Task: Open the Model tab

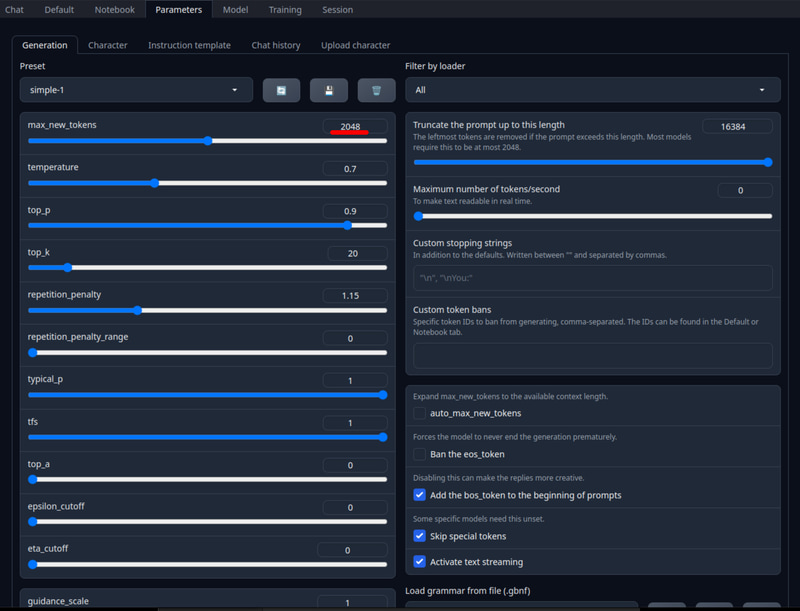Action: pyautogui.click(x=235, y=10)
